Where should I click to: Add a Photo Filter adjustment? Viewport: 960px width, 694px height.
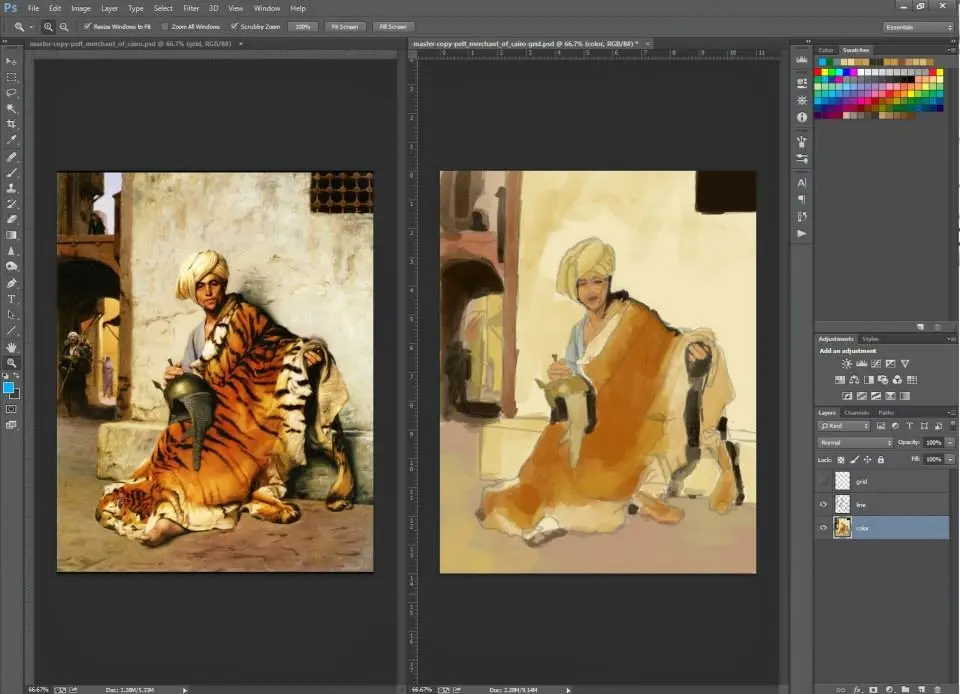[x=882, y=379]
